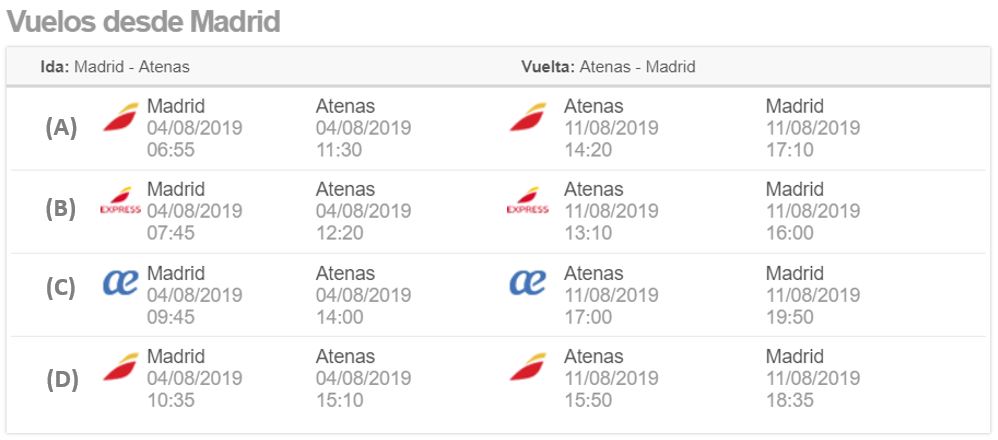Select flight option label (D)
998x440 pixels.
[x=62, y=380]
